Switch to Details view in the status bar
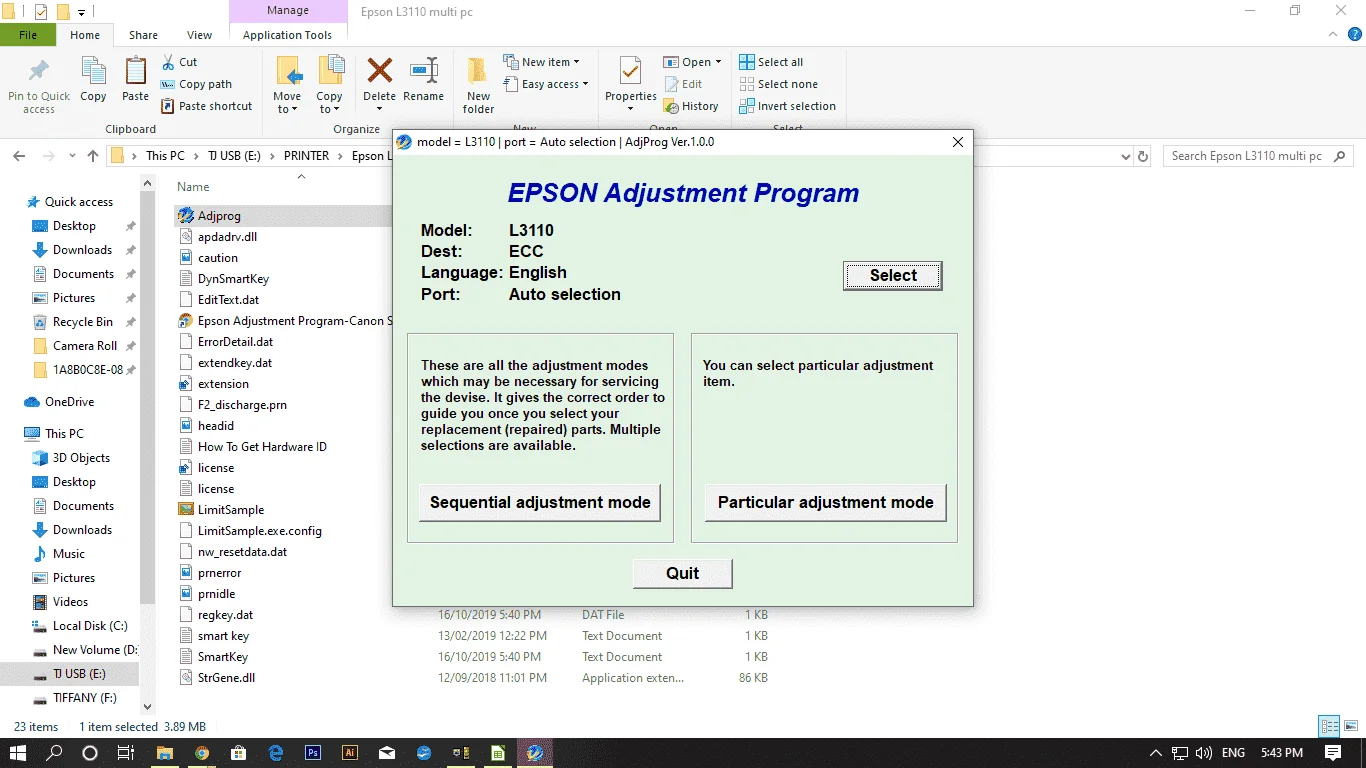 point(1329,727)
